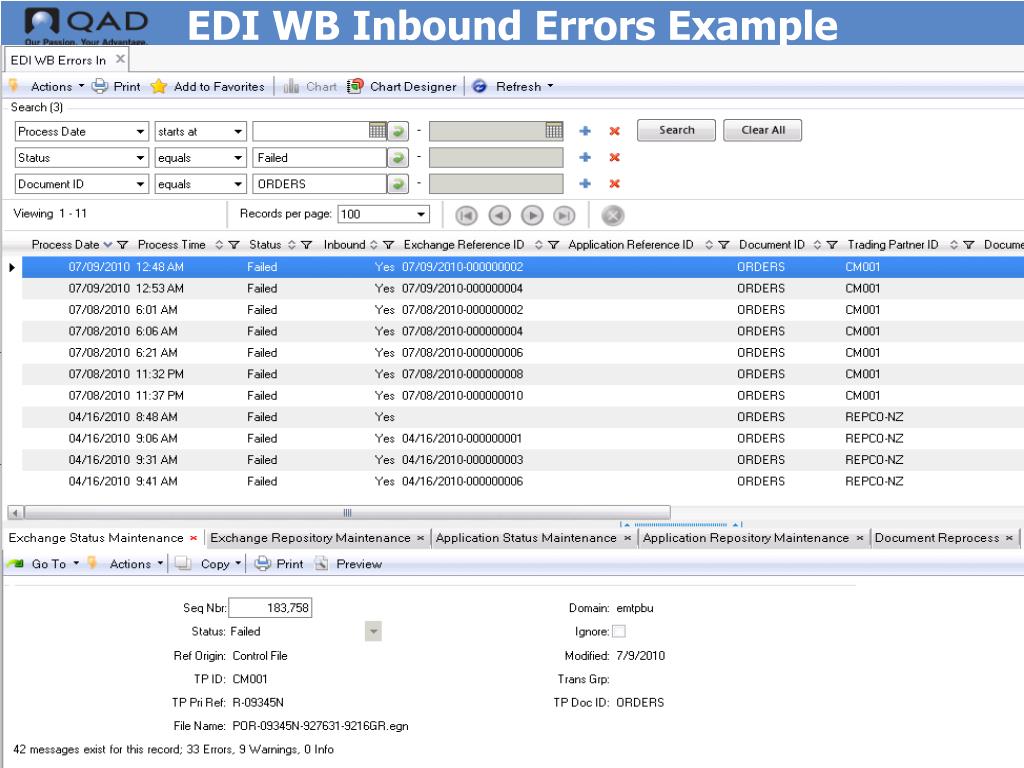Click the Print icon in top toolbar
Viewport: 1024px width, 768px height.
coord(100,86)
